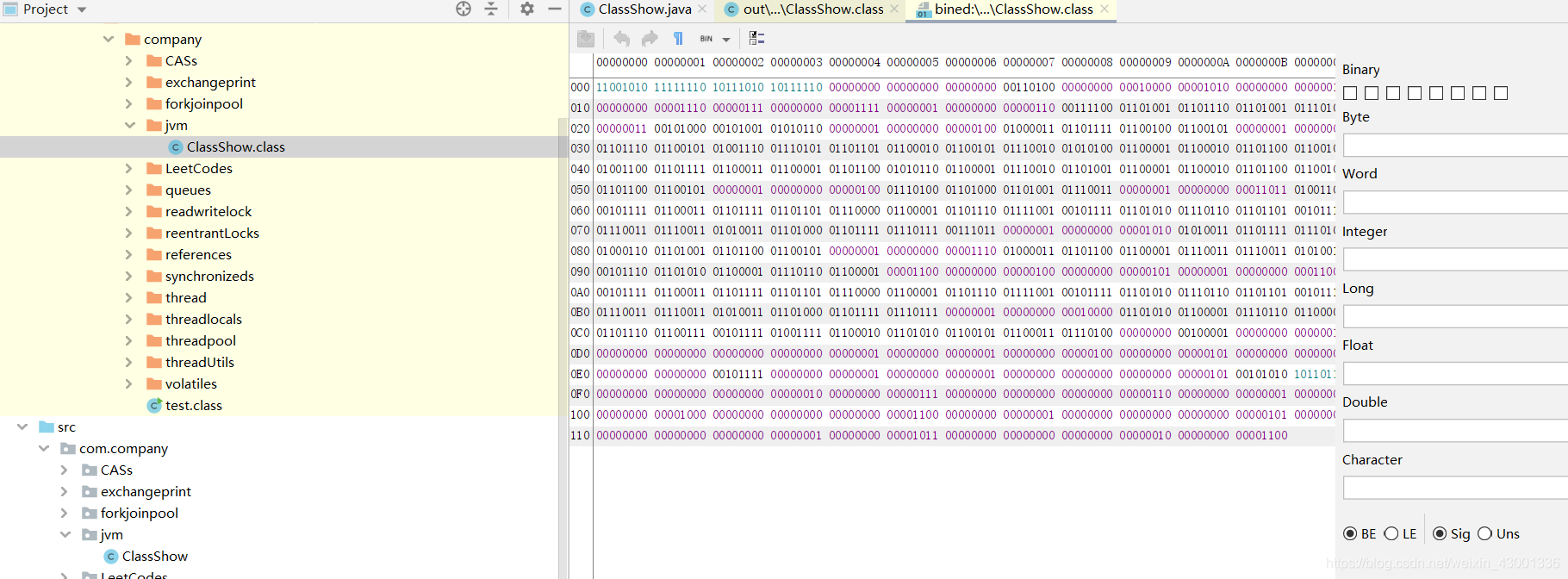Image resolution: width=1568 pixels, height=579 pixels.
Task: Click first byte 11001010 in row 000
Action: tap(622, 87)
